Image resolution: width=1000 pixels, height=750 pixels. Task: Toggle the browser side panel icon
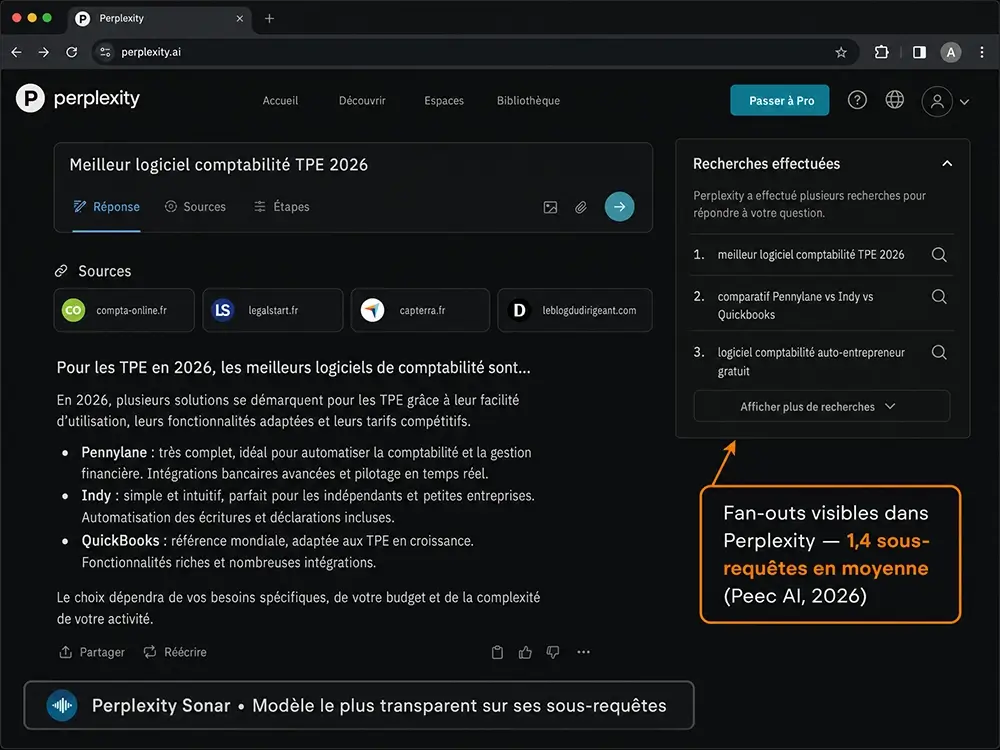click(x=919, y=52)
